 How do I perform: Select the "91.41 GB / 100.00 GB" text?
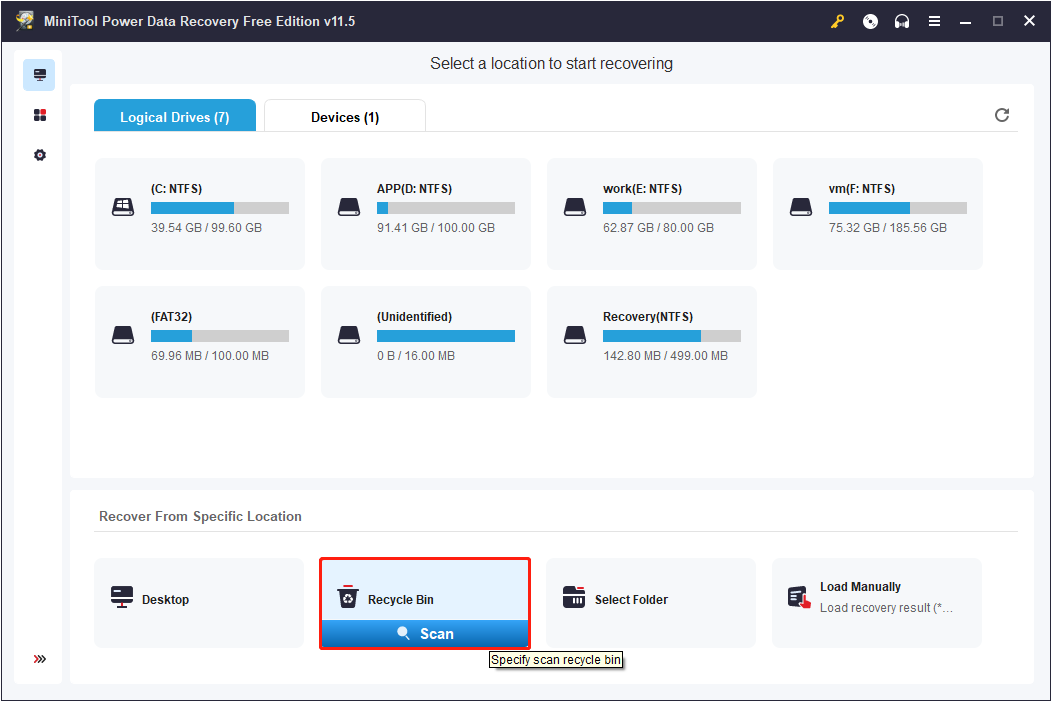(436, 228)
